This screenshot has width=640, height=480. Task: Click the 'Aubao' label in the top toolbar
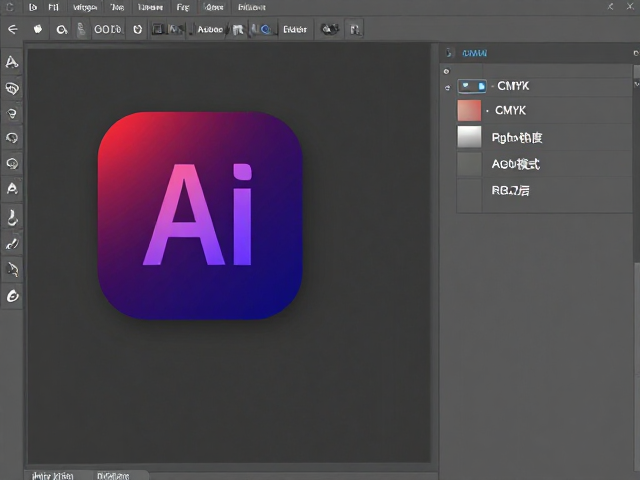(210, 29)
